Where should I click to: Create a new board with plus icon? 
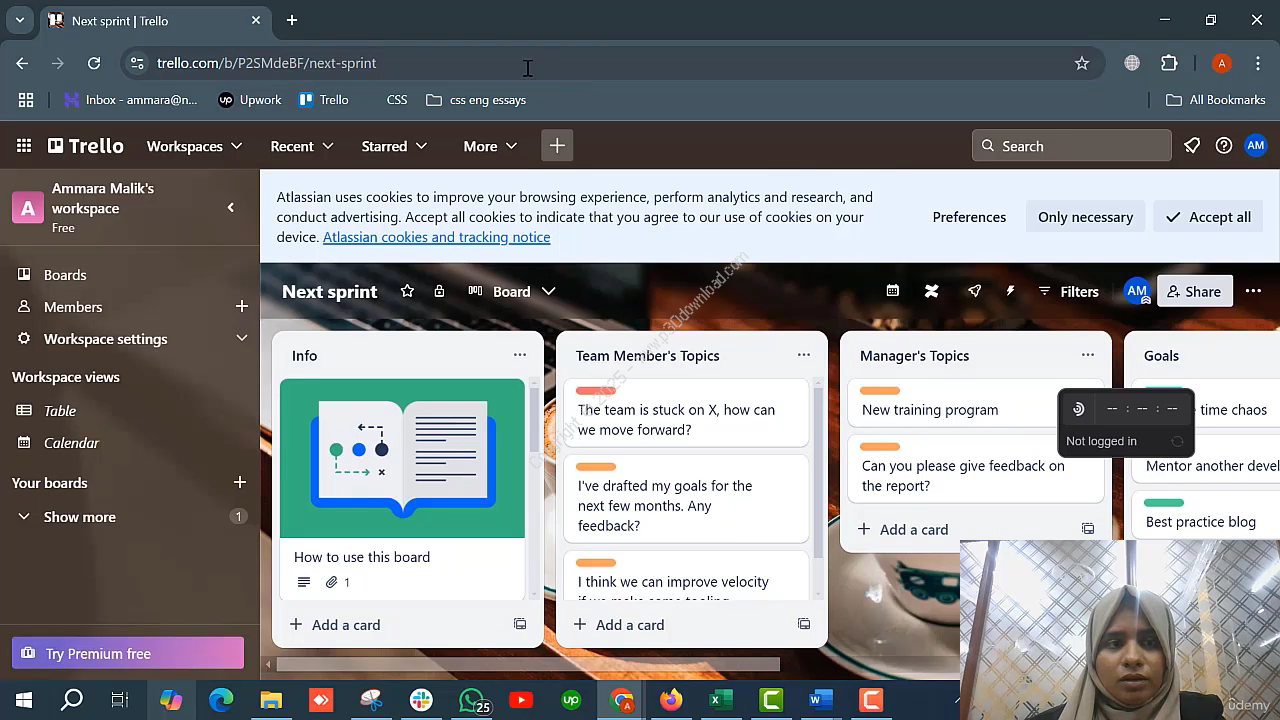click(240, 482)
